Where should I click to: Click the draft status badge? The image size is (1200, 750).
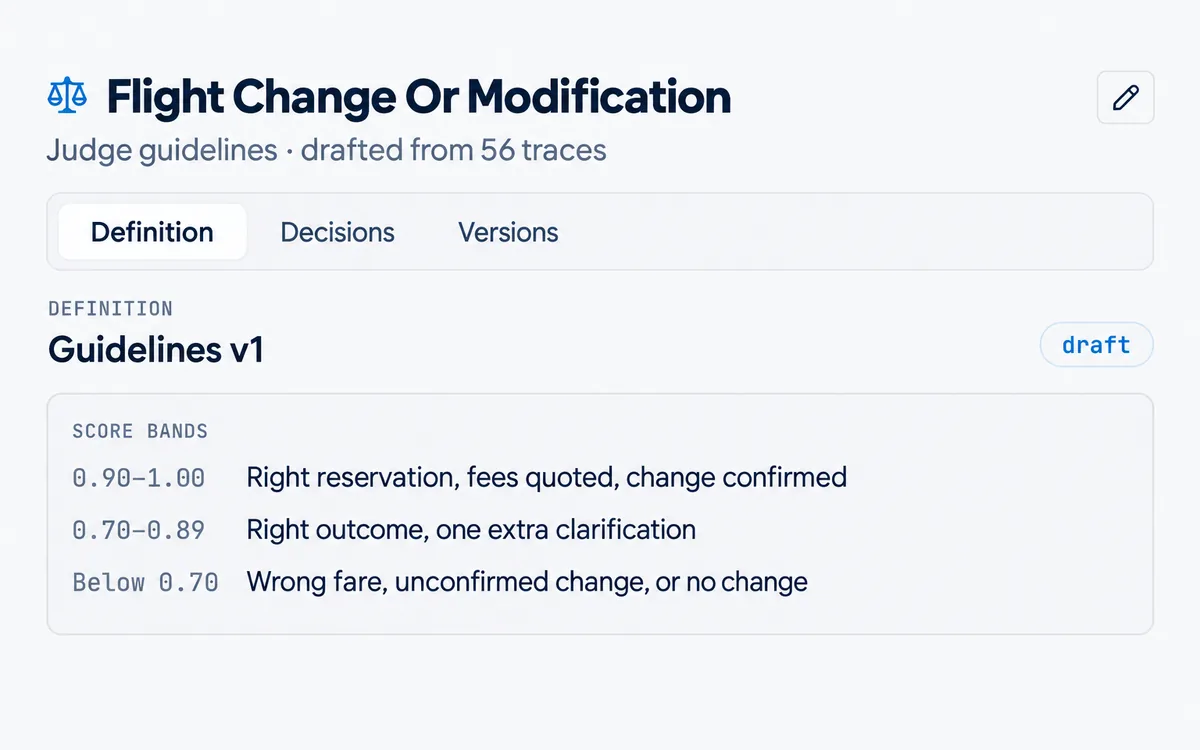pos(1096,345)
